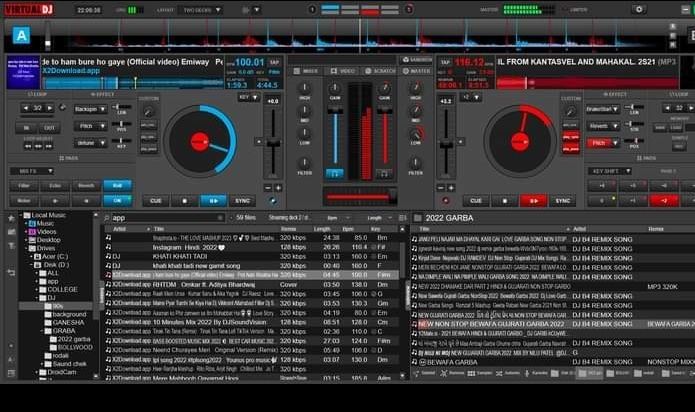Stop the left deck playback
The height and width of the screenshot is (412, 695).
tap(184, 200)
